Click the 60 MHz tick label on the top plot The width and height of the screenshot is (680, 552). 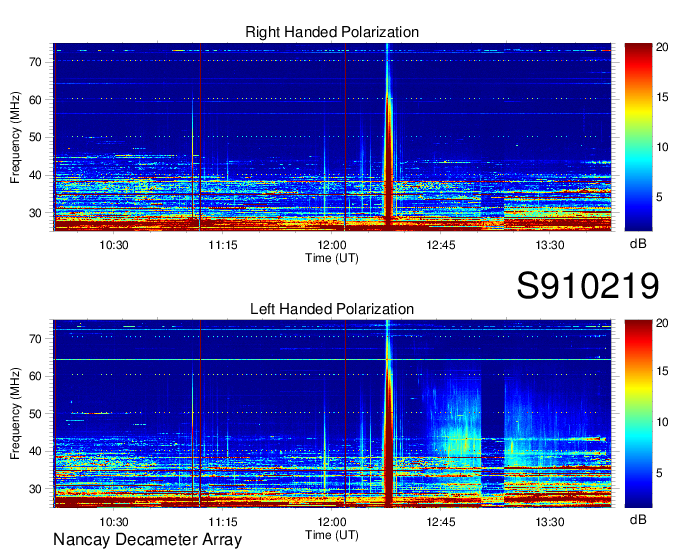pyautogui.click(x=35, y=100)
